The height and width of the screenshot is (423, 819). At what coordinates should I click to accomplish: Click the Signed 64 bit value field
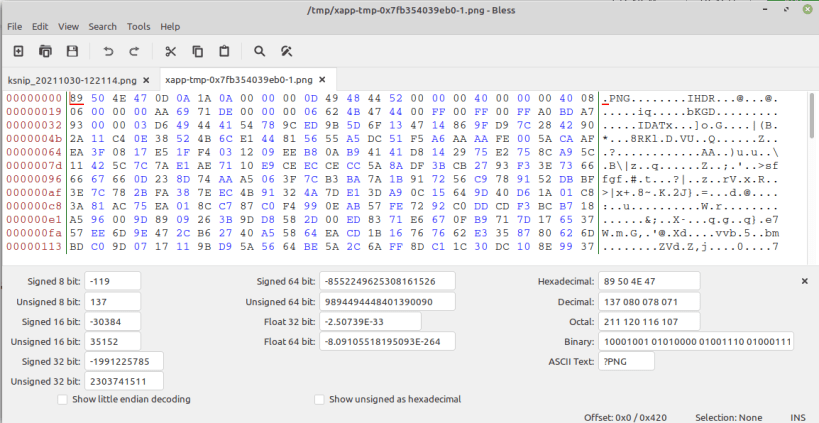(387, 281)
